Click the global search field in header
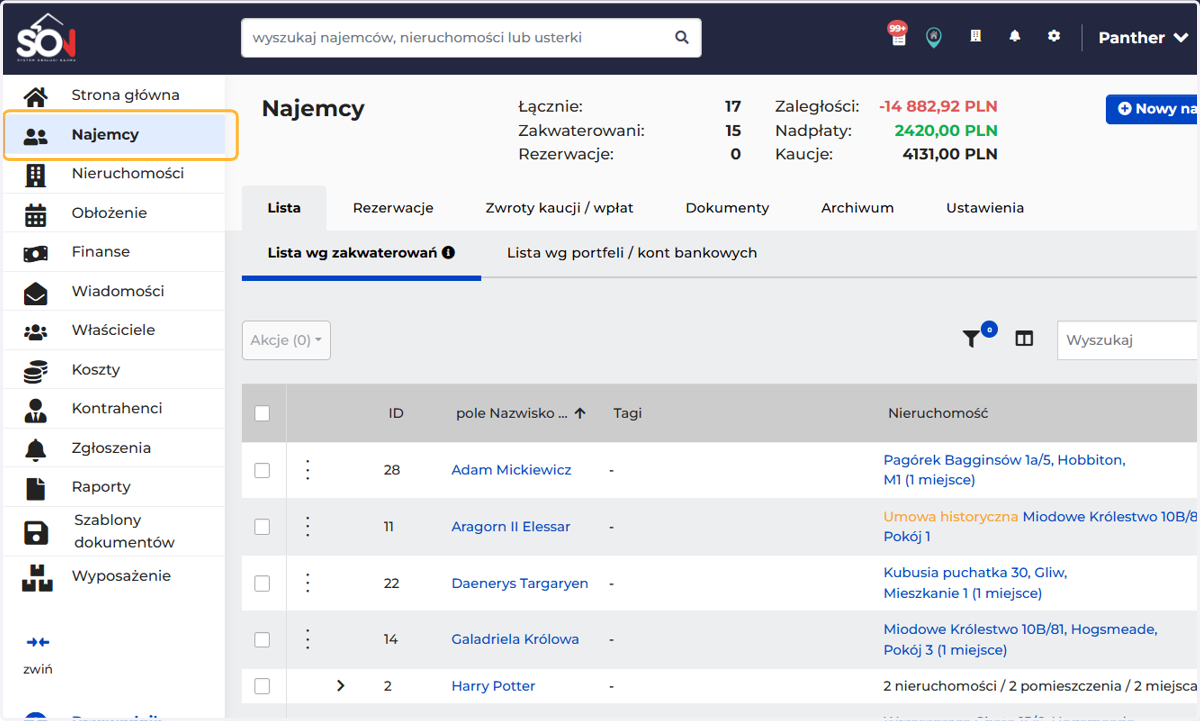This screenshot has width=1200, height=721. [471, 38]
